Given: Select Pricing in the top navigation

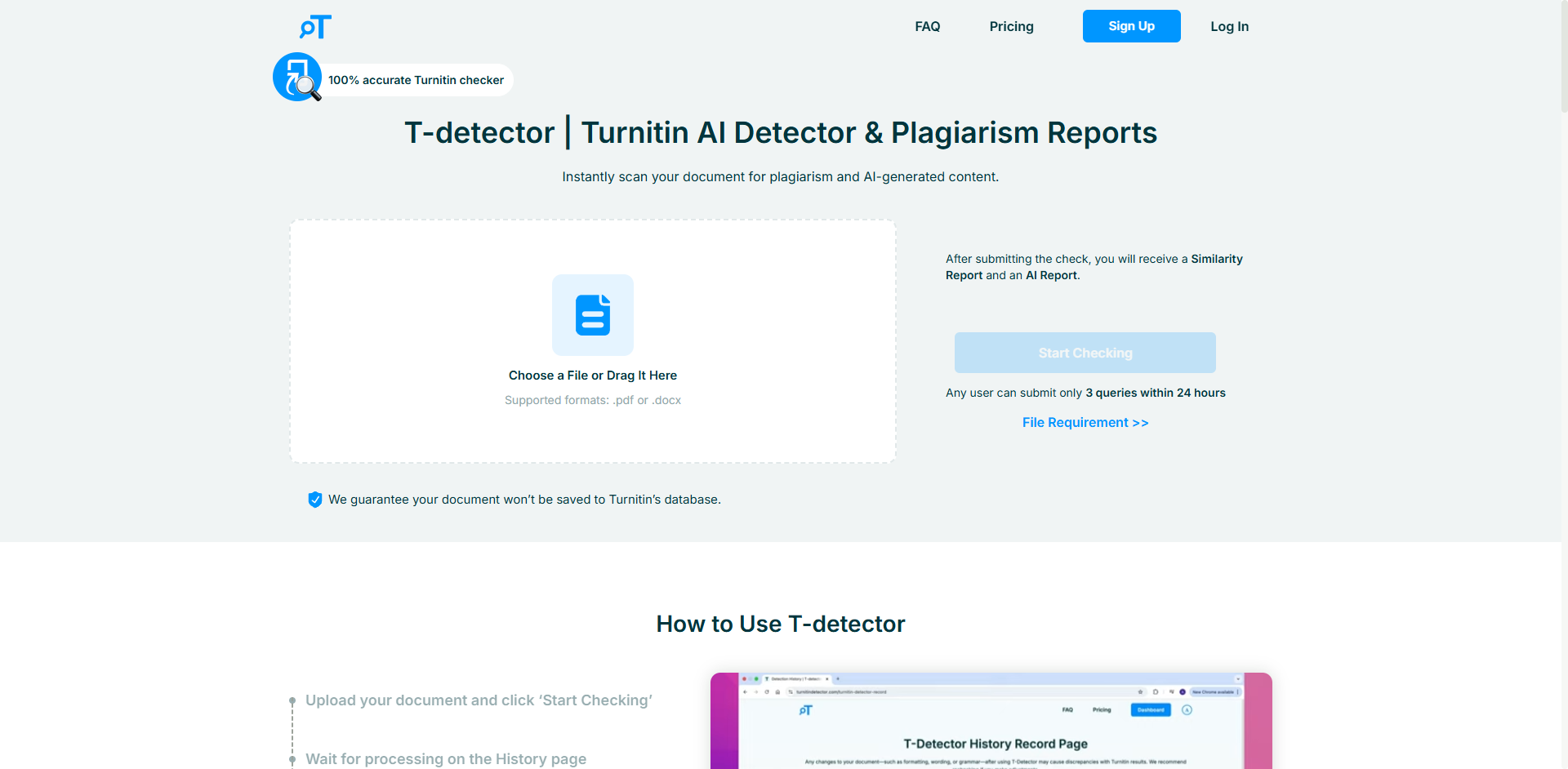Looking at the screenshot, I should 1011,26.
